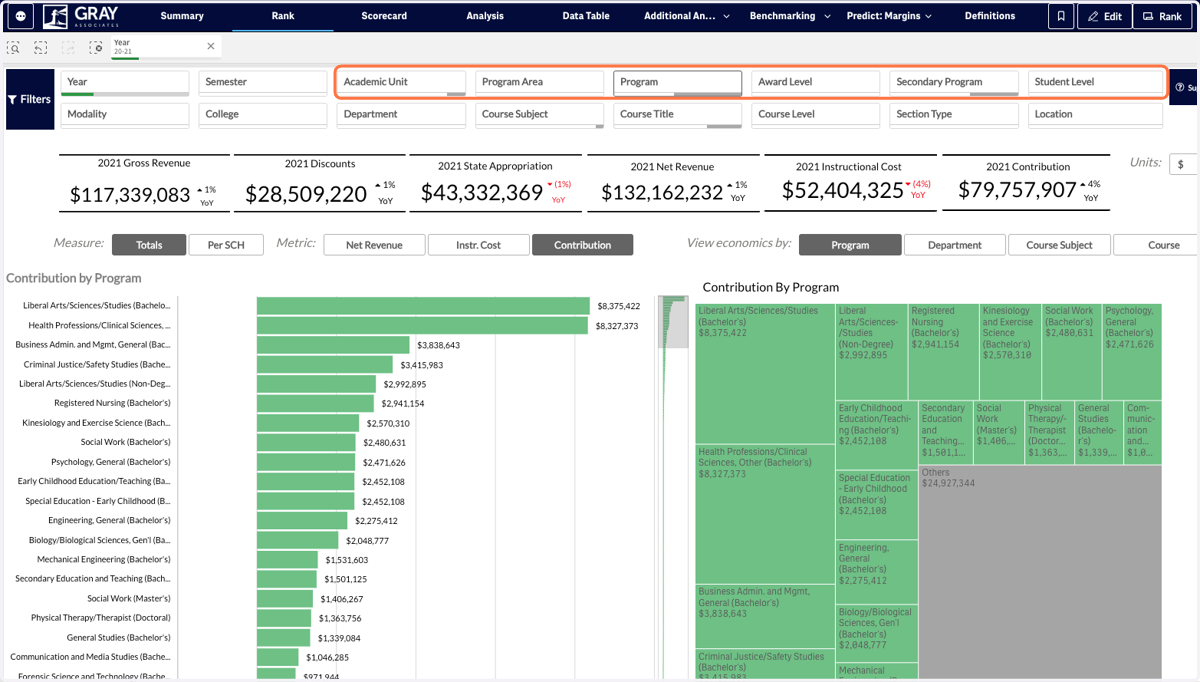Select the Liberal Arts/Sciences/Studies (Bachelor's) bar
Screen dimensions: 1200x682
click(x=423, y=306)
